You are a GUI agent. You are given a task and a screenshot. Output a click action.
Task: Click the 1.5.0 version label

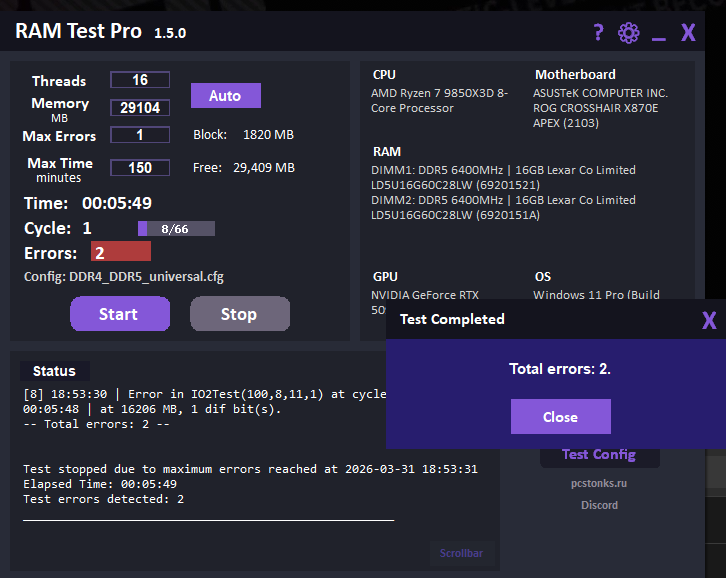coord(170,33)
